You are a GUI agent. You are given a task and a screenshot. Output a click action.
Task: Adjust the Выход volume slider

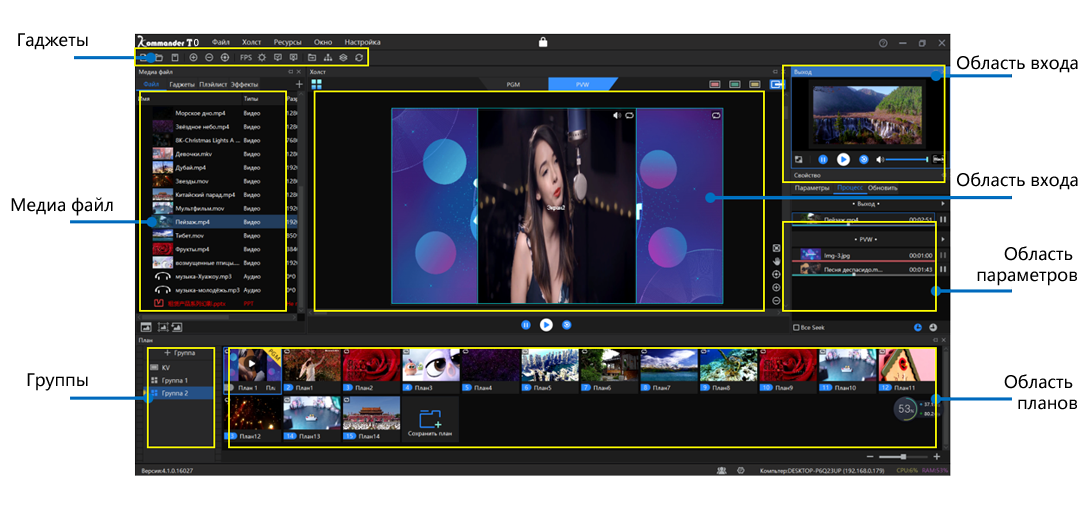(907, 159)
